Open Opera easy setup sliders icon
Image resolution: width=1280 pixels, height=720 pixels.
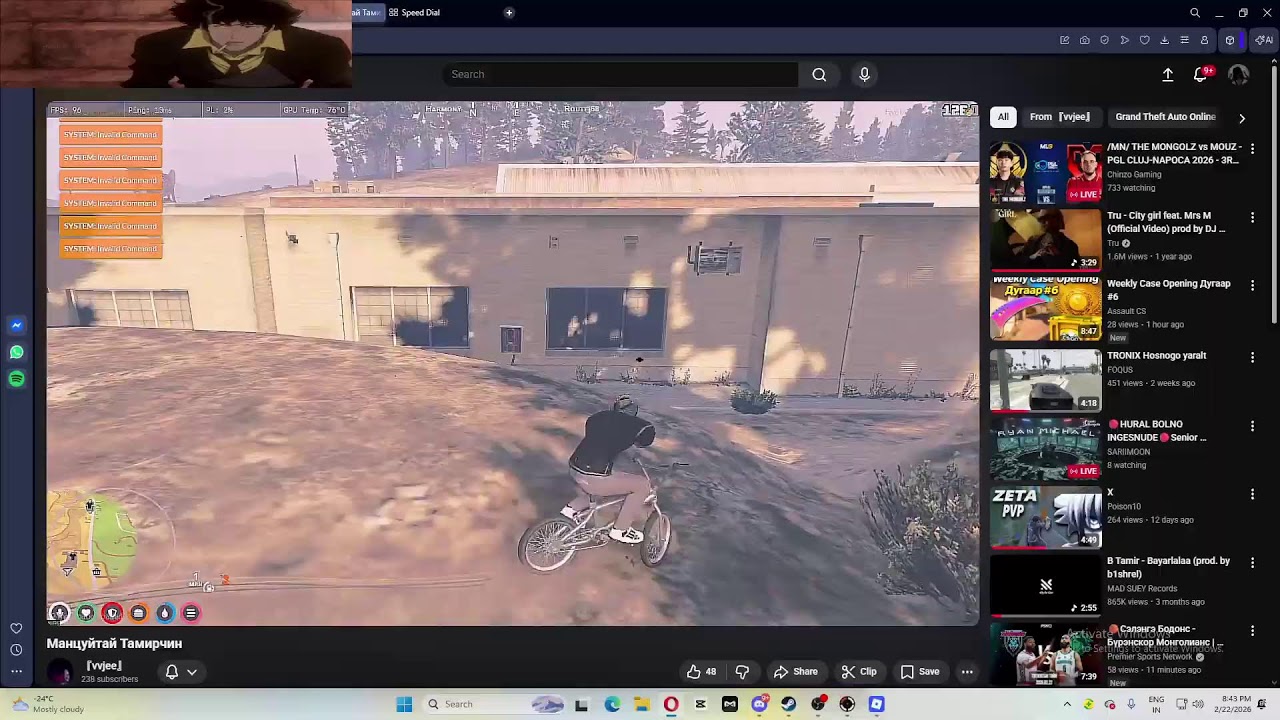pyautogui.click(x=1185, y=40)
